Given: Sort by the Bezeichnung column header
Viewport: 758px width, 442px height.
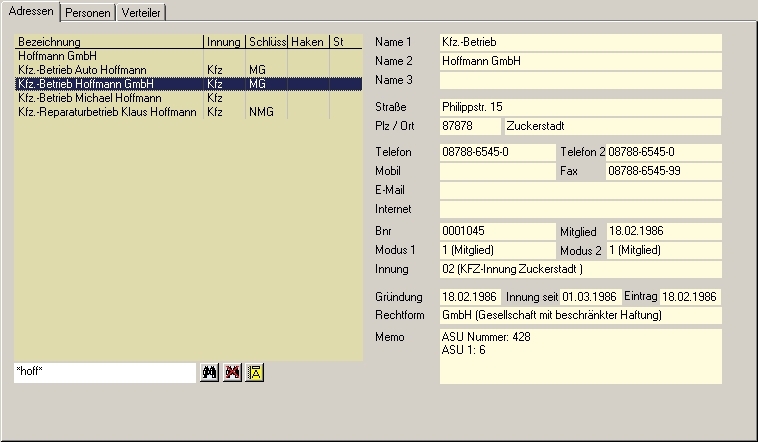Looking at the screenshot, I should pyautogui.click(x=108, y=42).
